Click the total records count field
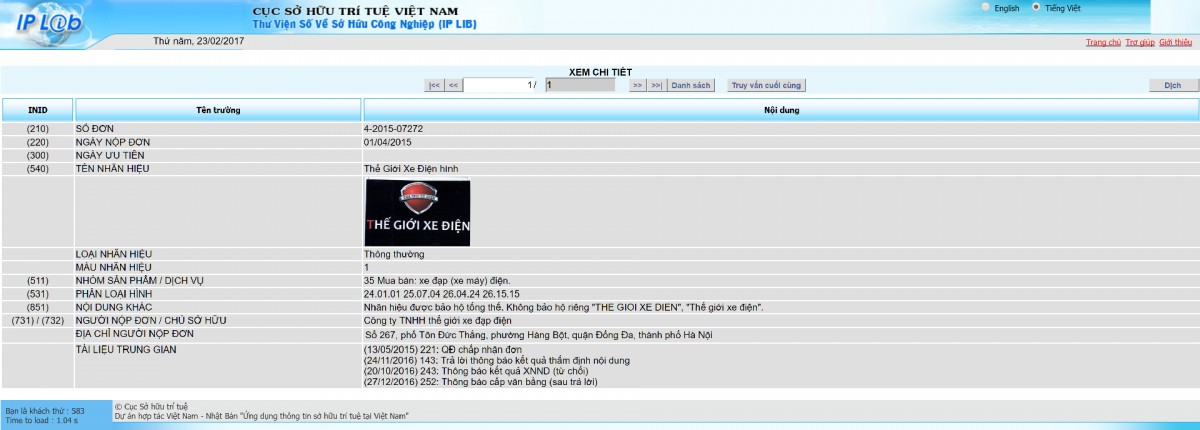1200x430 pixels. 580,85
